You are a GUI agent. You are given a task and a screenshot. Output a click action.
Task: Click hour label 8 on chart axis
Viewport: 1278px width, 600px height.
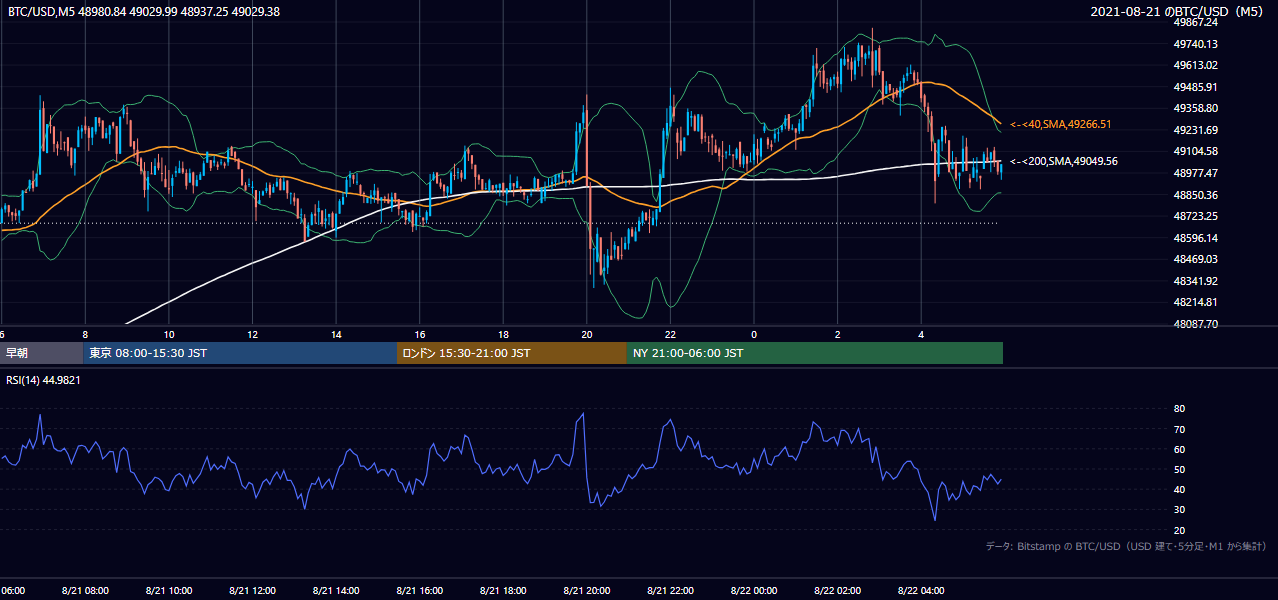[x=85, y=334]
